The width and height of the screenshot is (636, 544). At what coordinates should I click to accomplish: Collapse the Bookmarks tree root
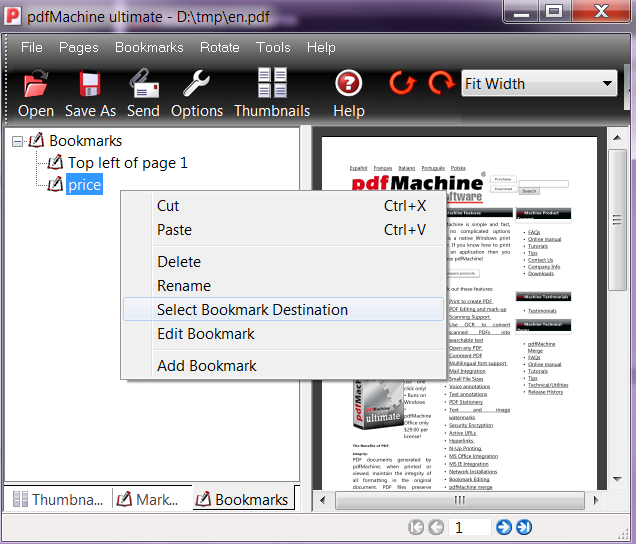click(18, 142)
